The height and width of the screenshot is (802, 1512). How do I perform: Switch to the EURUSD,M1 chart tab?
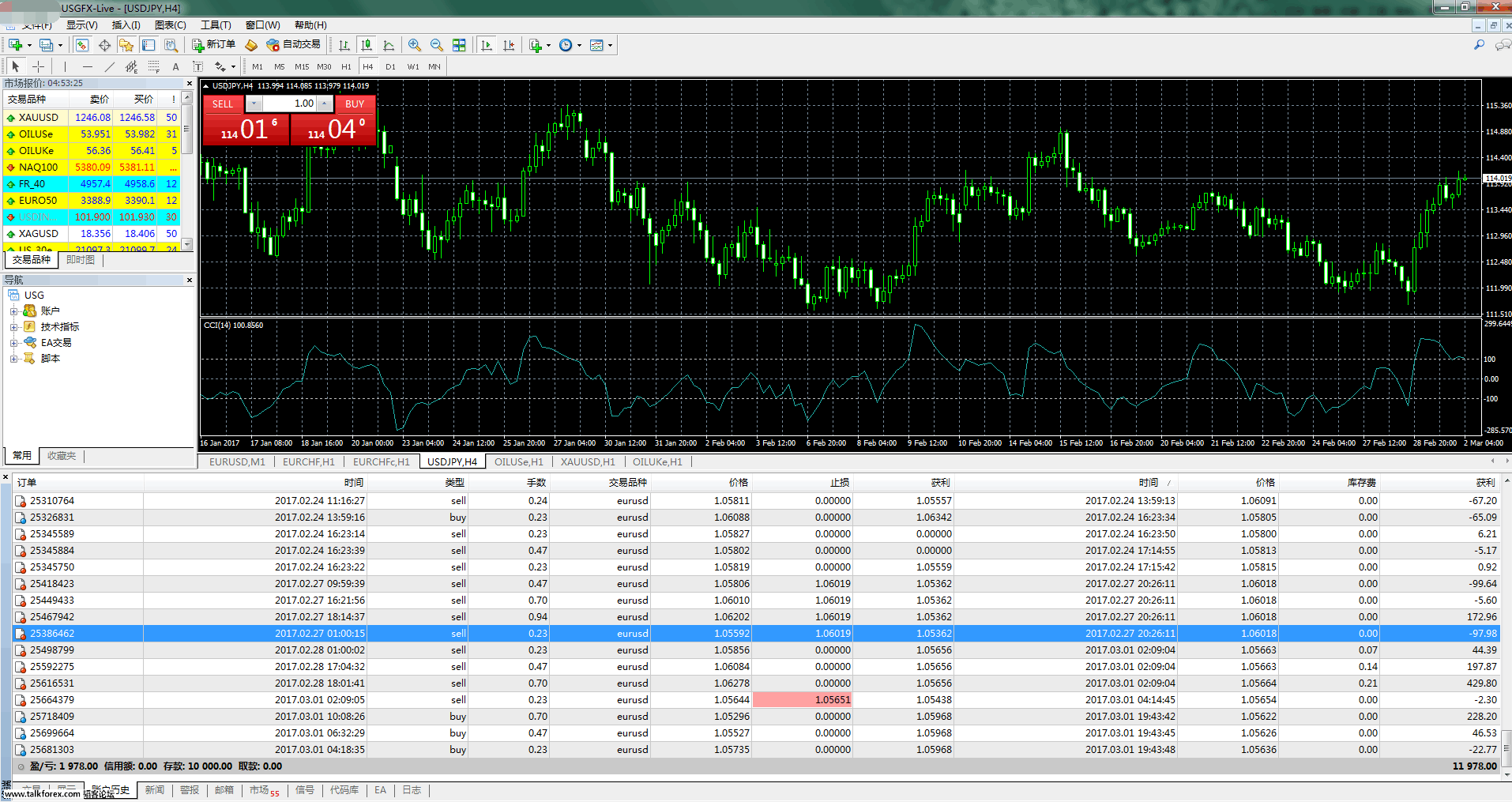(x=237, y=462)
